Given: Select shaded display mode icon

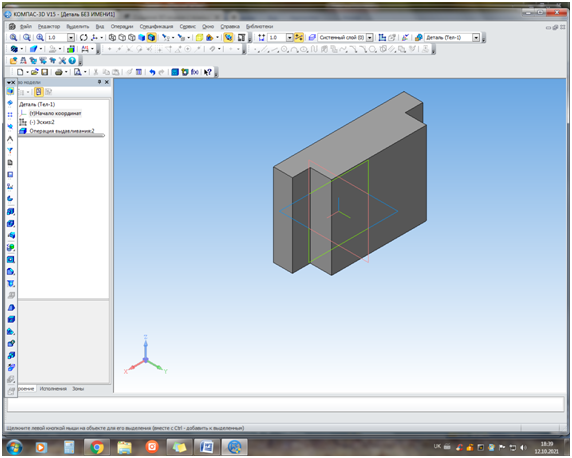Looking at the screenshot, I should pyautogui.click(x=142, y=37).
